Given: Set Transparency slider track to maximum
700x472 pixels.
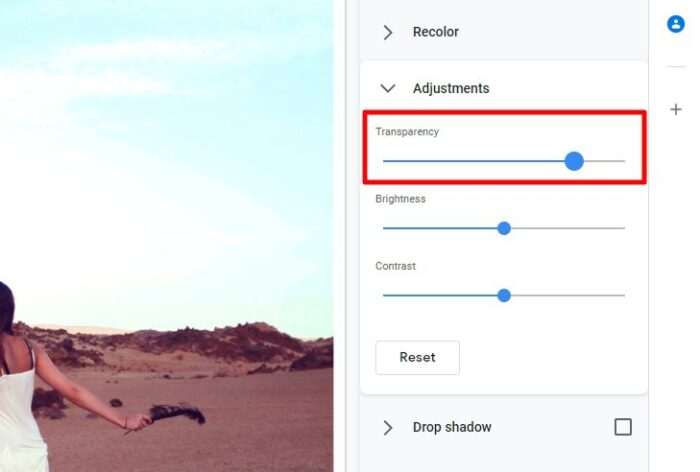Looking at the screenshot, I should coord(624,161).
